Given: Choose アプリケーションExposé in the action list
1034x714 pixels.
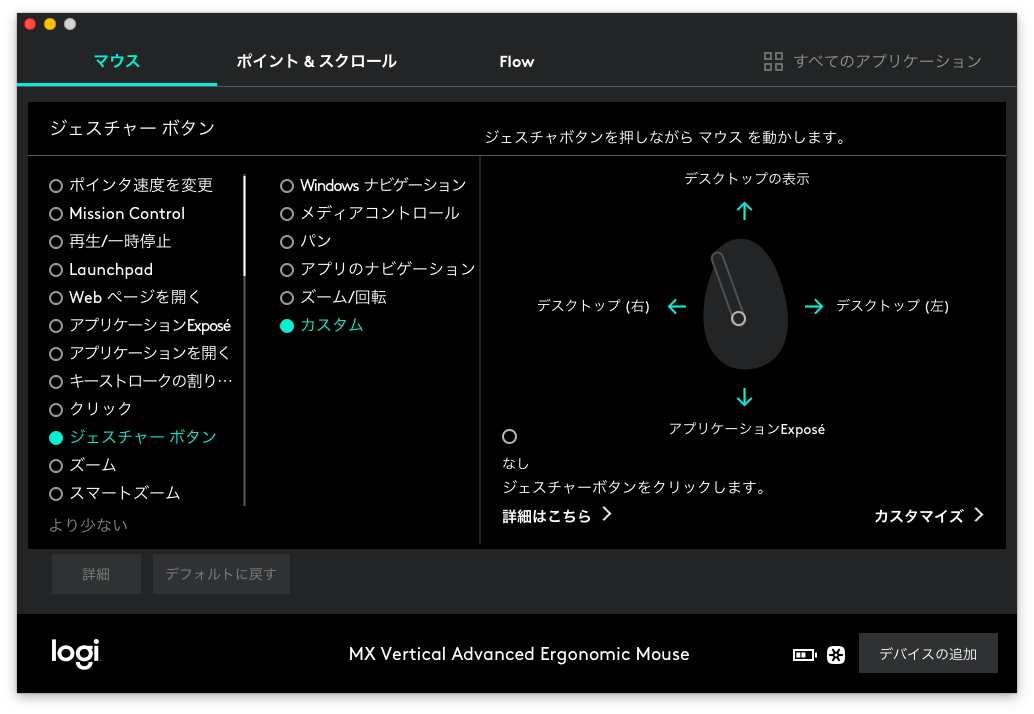Looking at the screenshot, I should [140, 326].
